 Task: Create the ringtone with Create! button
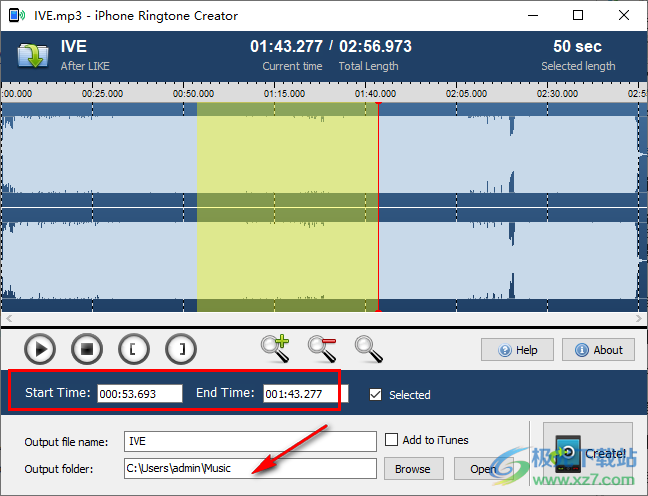coord(588,454)
